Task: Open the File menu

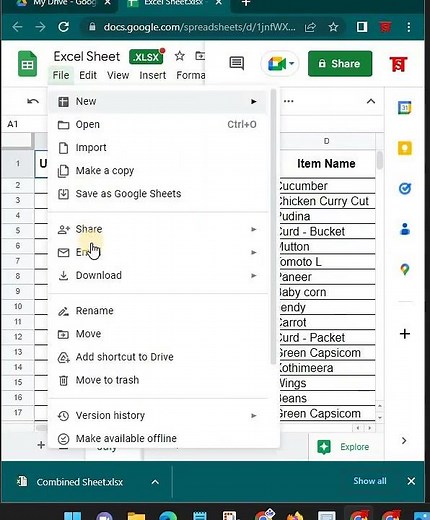Action: 61,75
